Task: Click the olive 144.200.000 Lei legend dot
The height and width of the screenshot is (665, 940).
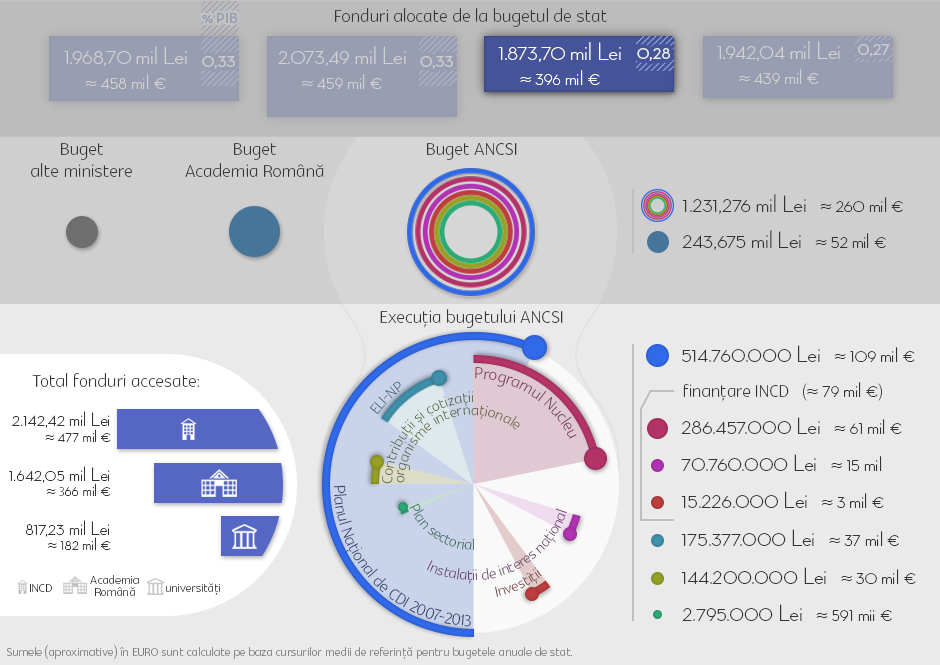Action: 658,578
